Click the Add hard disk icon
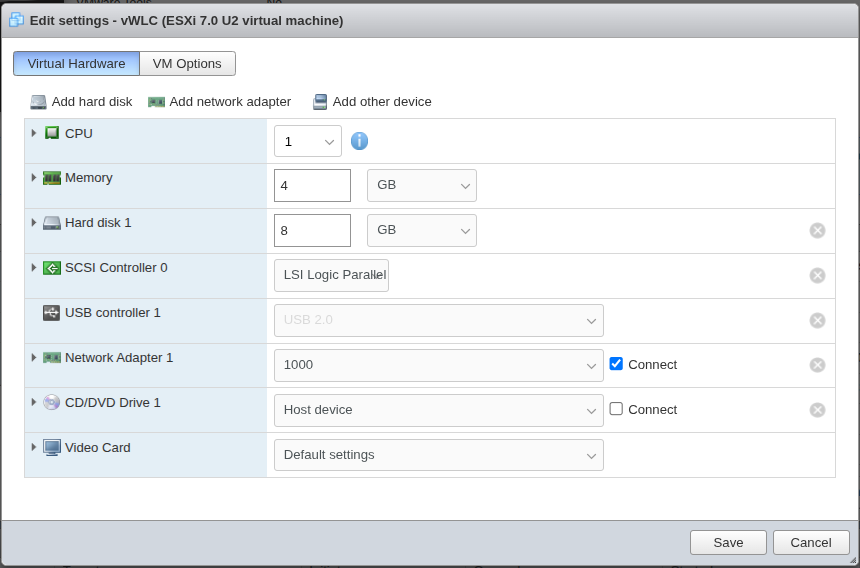This screenshot has width=860, height=568. [x=39, y=102]
